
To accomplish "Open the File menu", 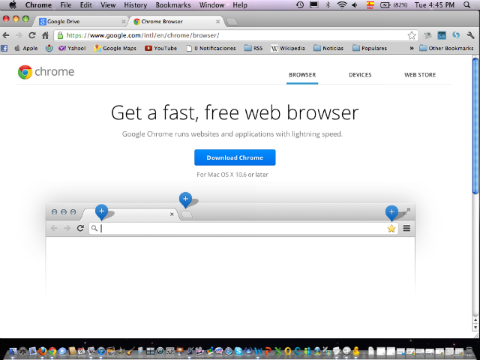I will [66, 5].
